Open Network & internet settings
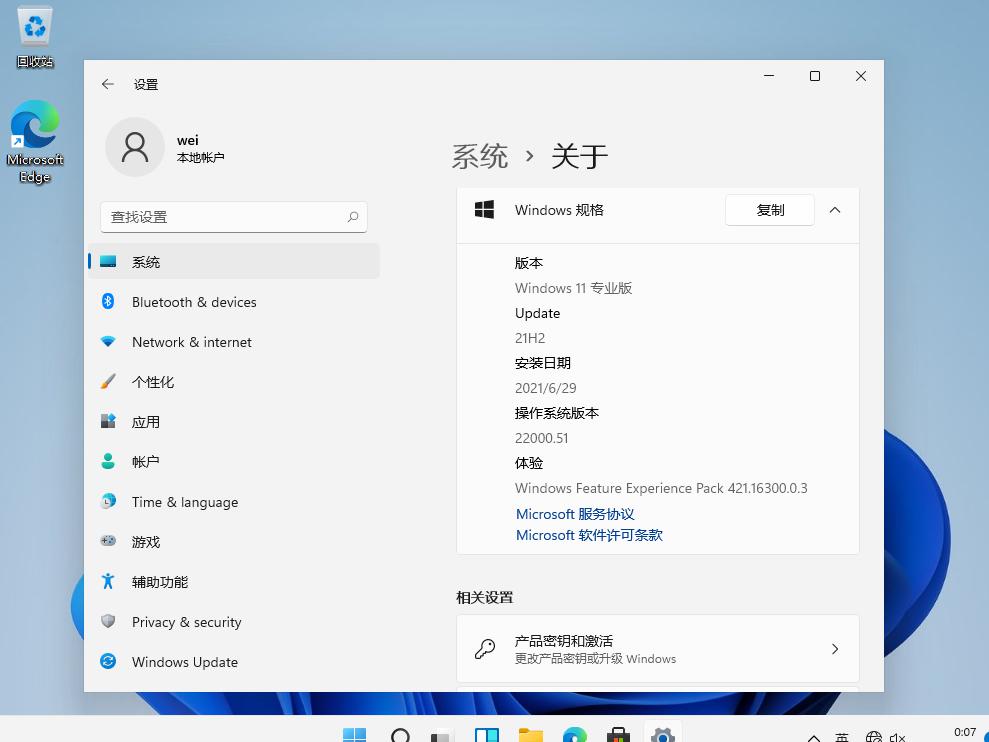 (x=234, y=341)
